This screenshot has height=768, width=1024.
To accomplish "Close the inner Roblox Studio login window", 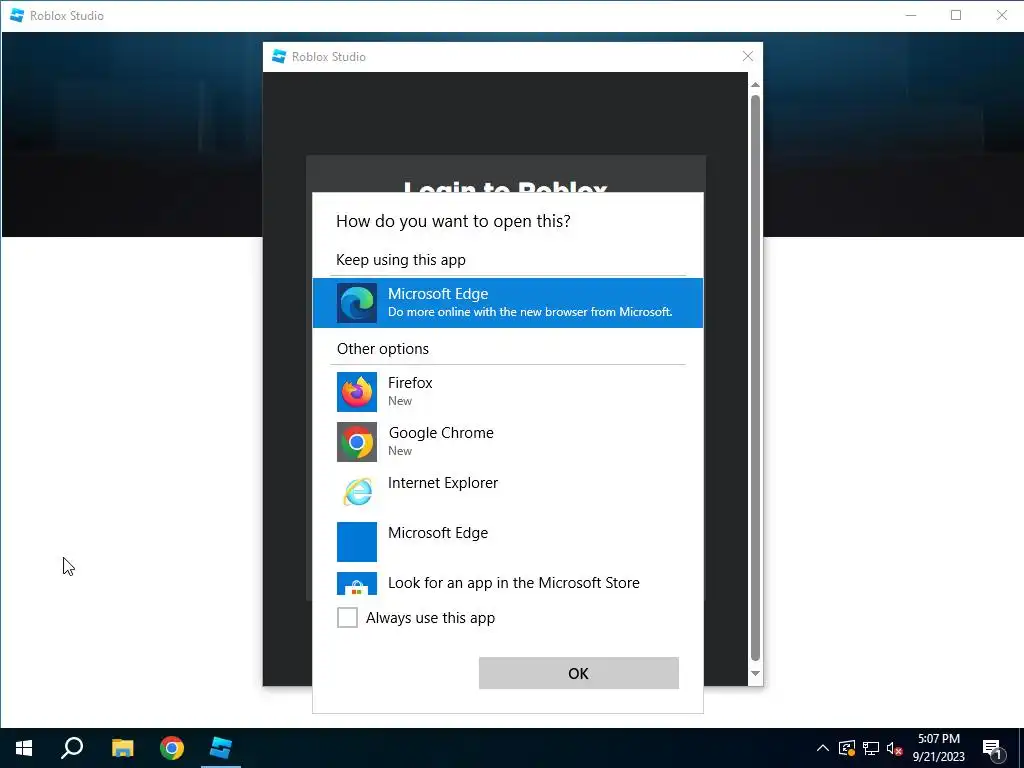I will click(748, 57).
